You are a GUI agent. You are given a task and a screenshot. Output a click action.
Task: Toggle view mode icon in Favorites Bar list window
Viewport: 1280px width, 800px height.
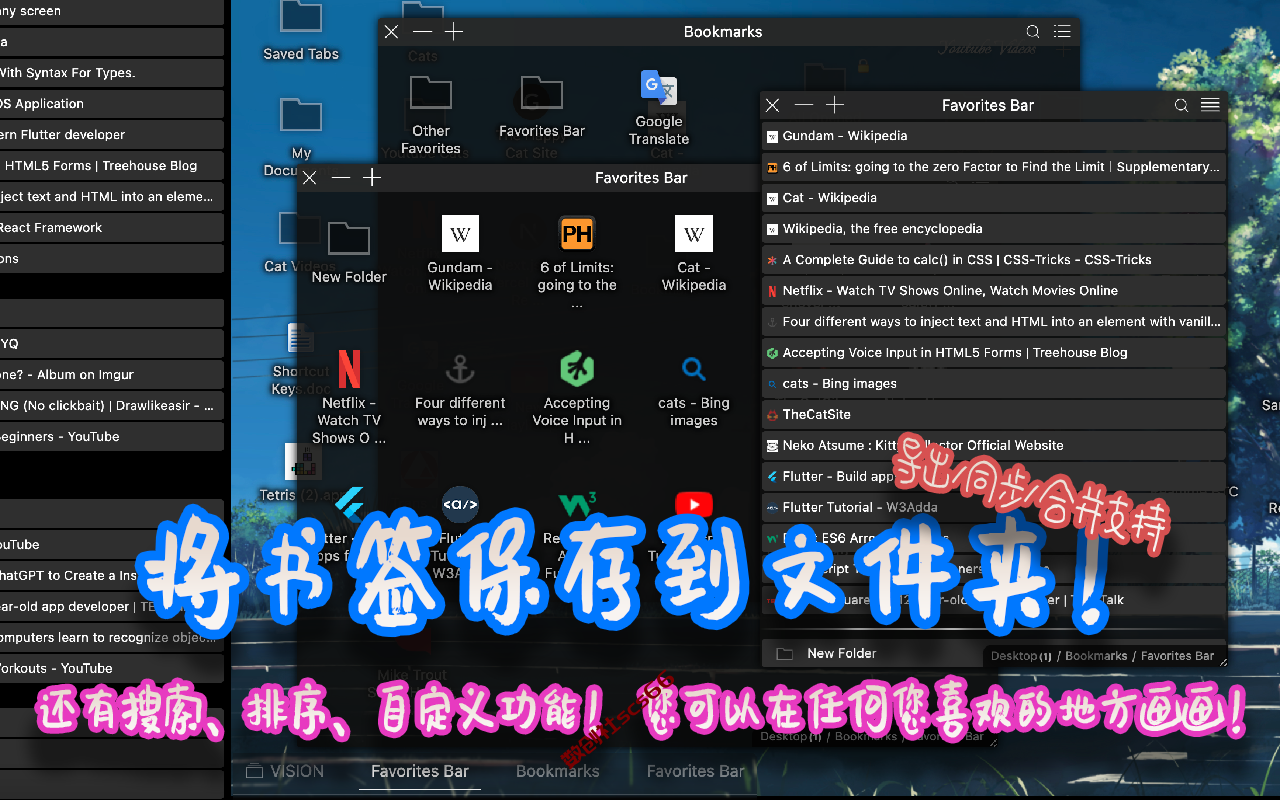[1210, 105]
